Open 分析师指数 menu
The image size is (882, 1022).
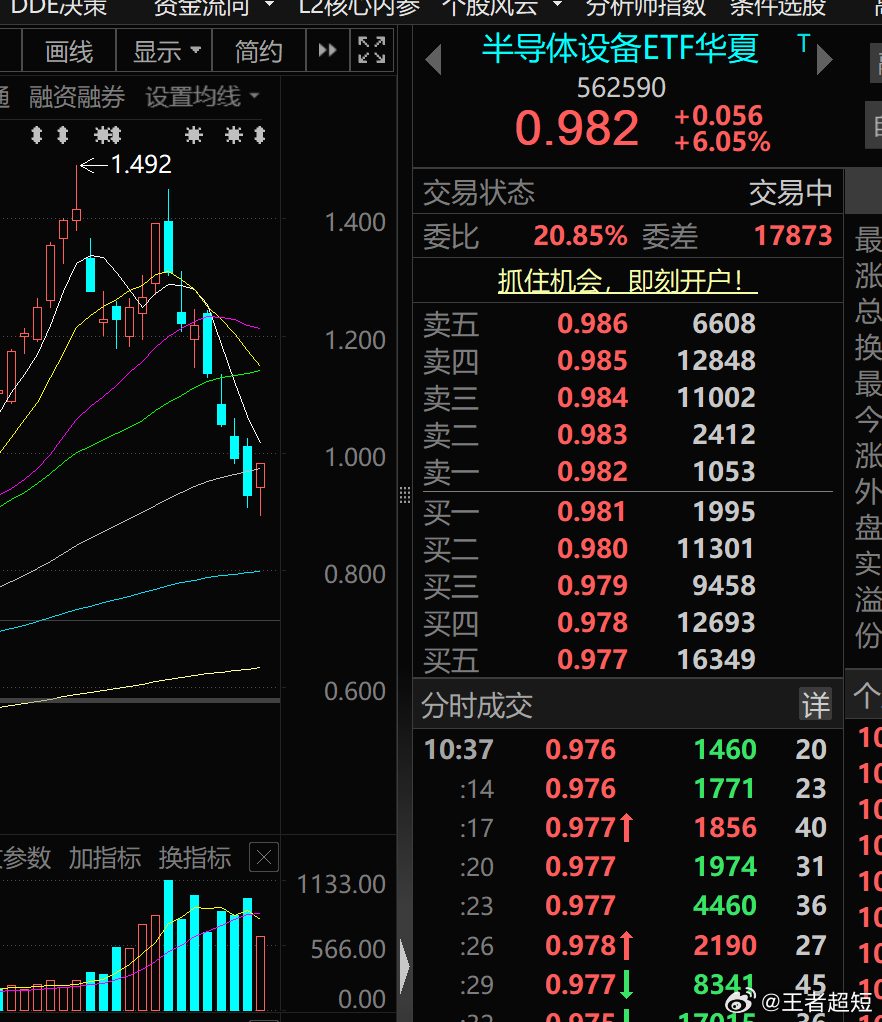pos(646,8)
